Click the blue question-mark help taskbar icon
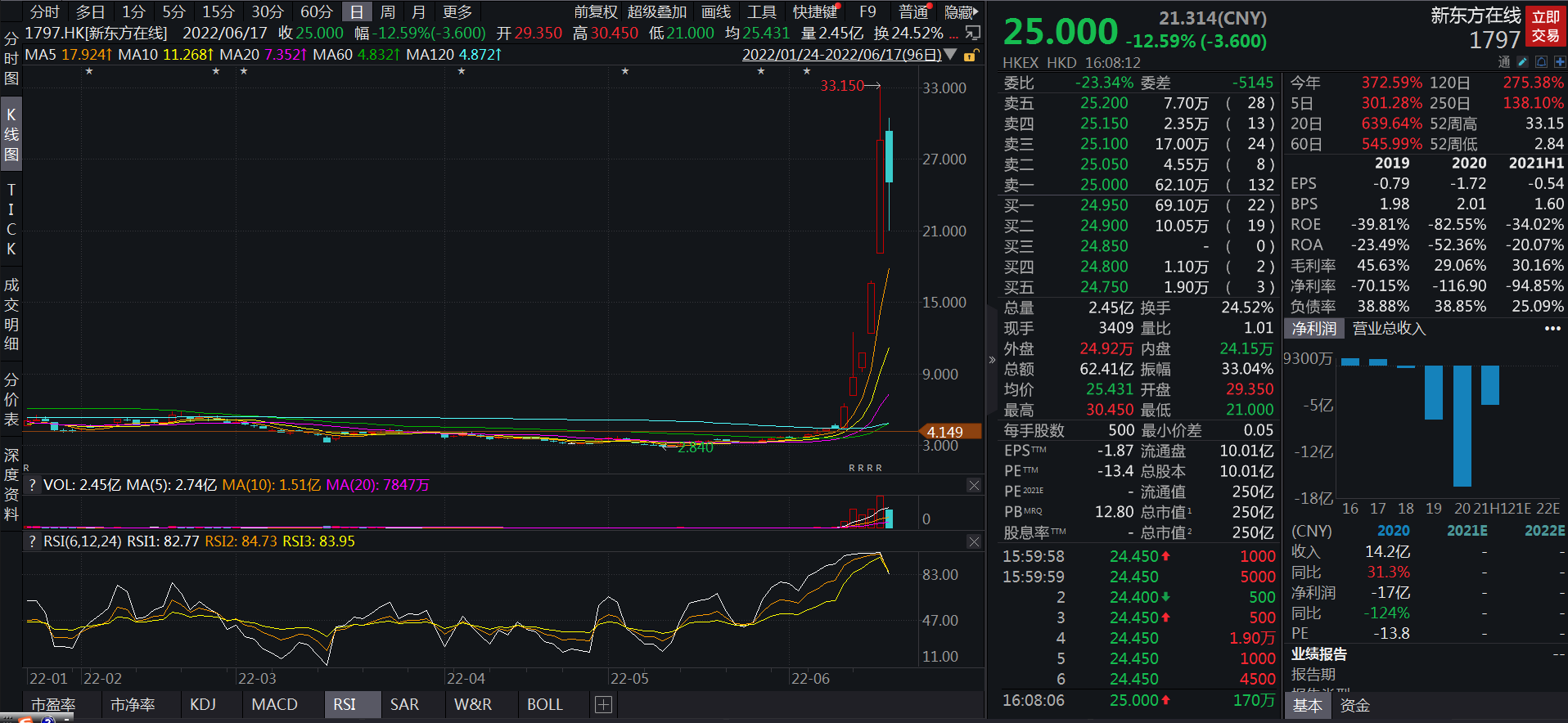This screenshot has height=723, width=1568. [48, 721]
